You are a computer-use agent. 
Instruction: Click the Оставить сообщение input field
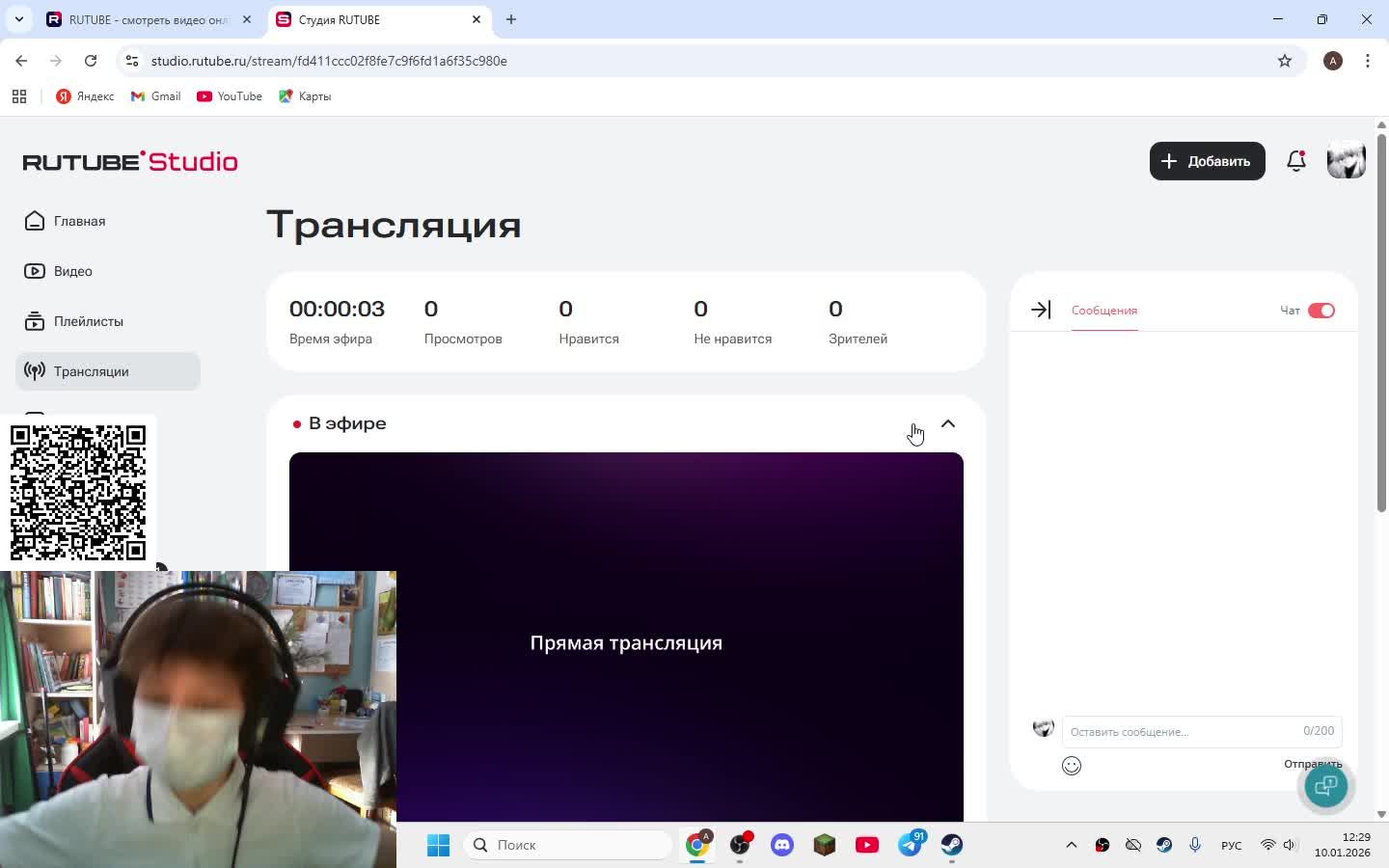pos(1202,731)
